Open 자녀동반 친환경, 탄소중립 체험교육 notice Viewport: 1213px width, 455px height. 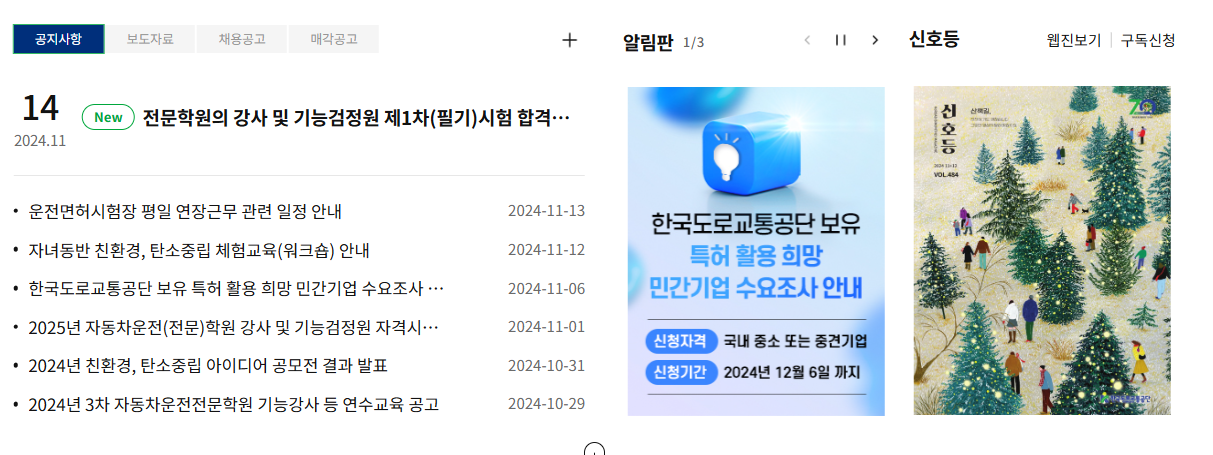click(200, 250)
